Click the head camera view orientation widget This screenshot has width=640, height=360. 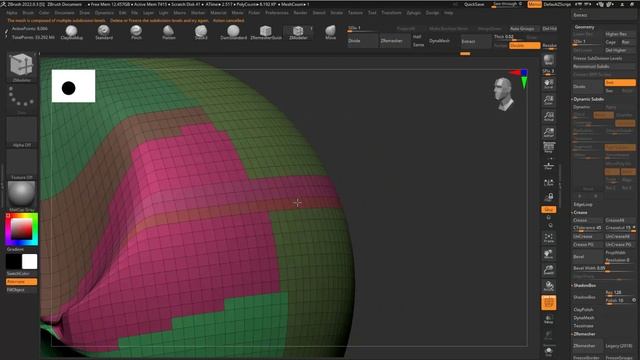(504, 94)
